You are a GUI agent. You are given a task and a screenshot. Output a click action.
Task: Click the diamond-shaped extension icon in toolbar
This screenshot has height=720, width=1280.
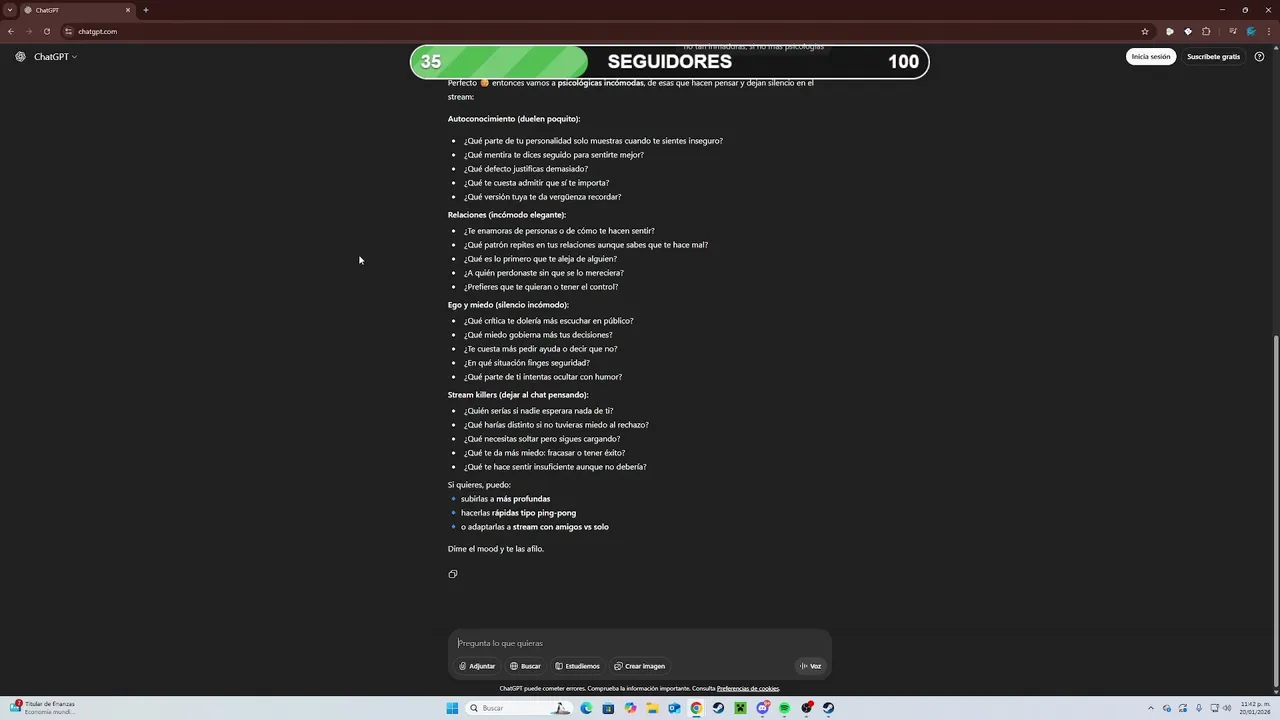click(x=1188, y=31)
